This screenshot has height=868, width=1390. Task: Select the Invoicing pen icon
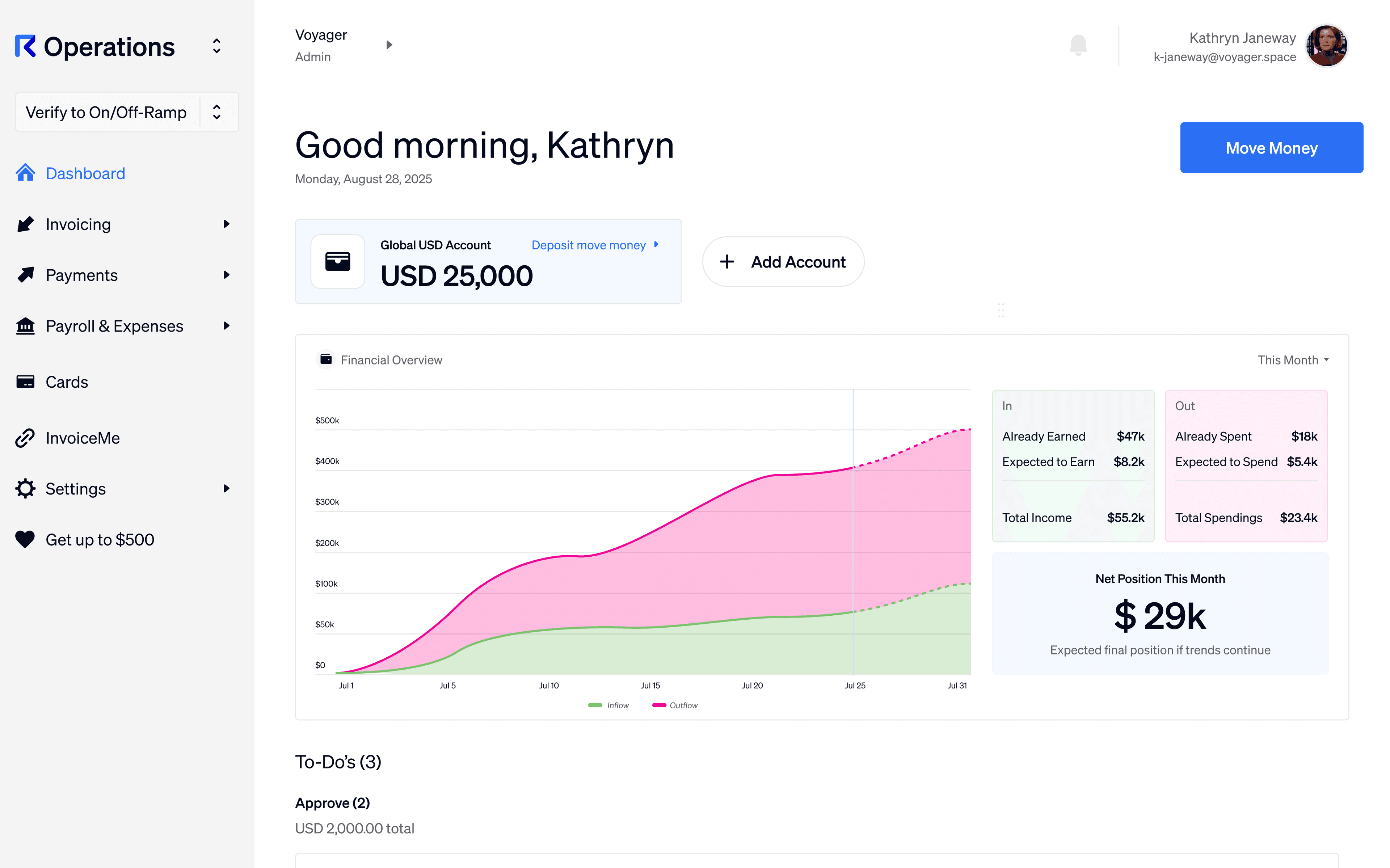(x=25, y=224)
